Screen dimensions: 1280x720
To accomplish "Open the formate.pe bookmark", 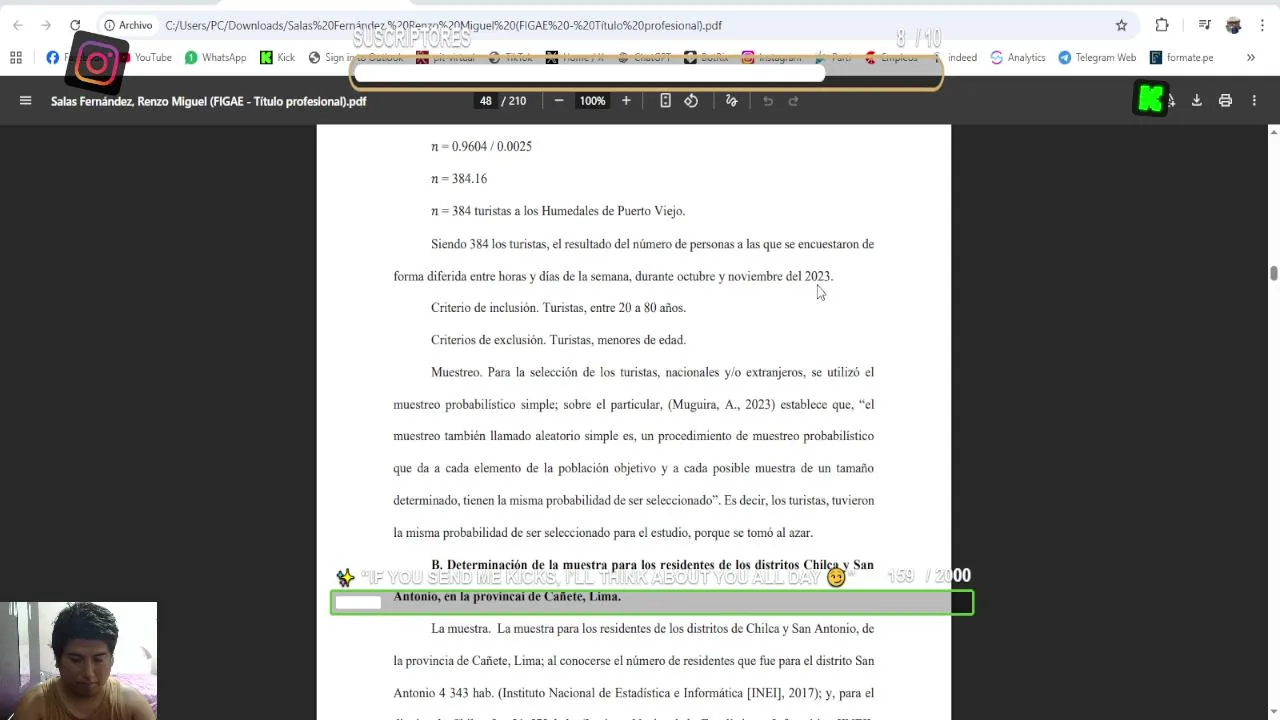I will (1181, 58).
